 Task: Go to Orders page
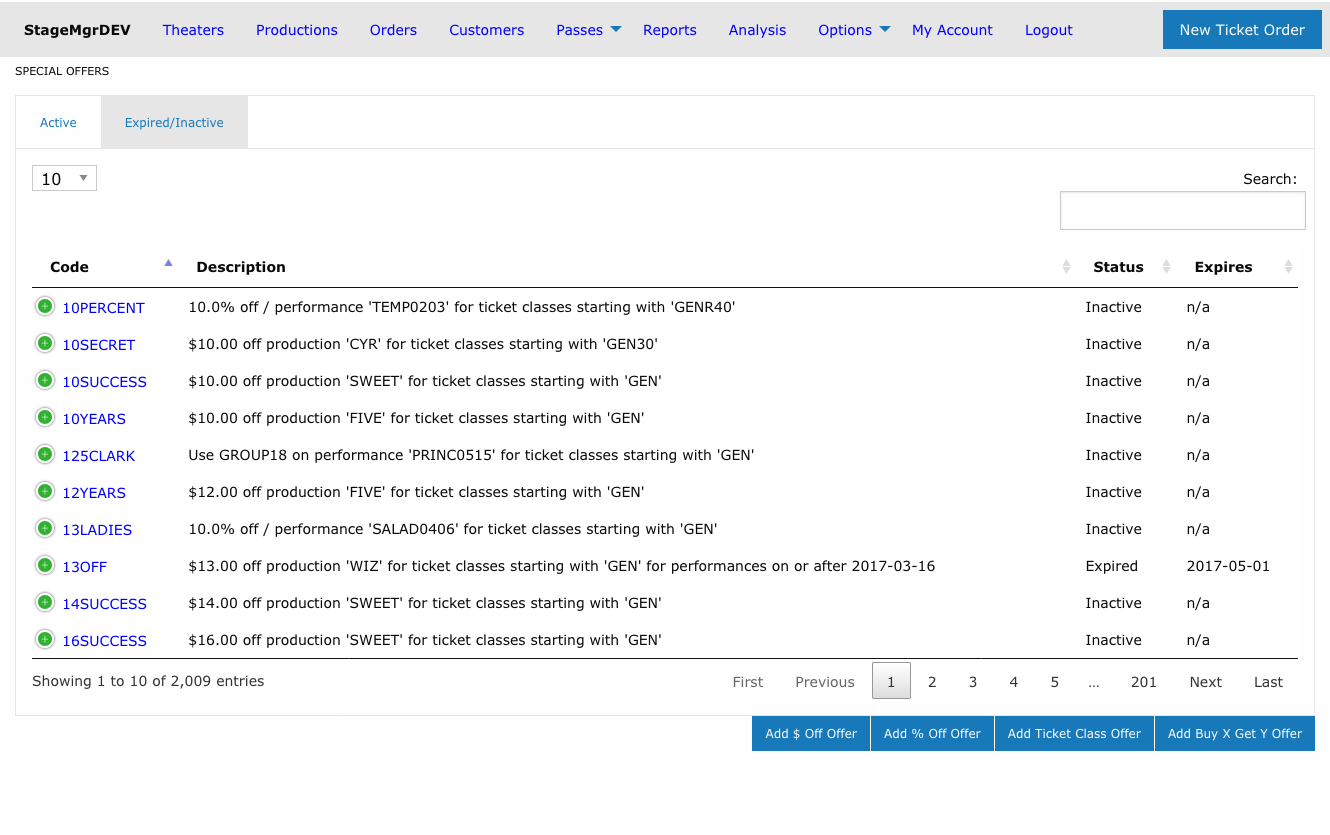click(x=393, y=30)
